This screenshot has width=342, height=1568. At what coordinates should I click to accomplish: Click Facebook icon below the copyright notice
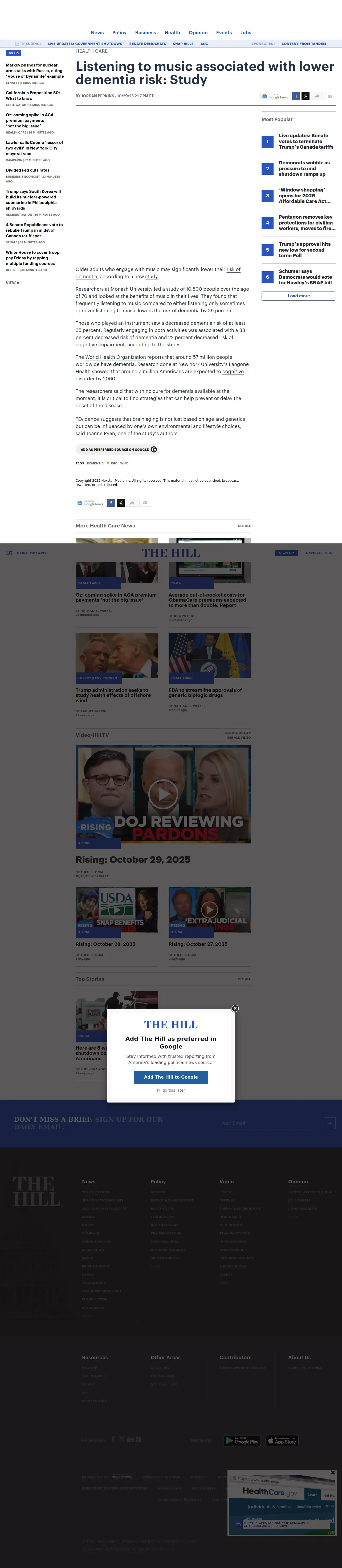(x=111, y=503)
